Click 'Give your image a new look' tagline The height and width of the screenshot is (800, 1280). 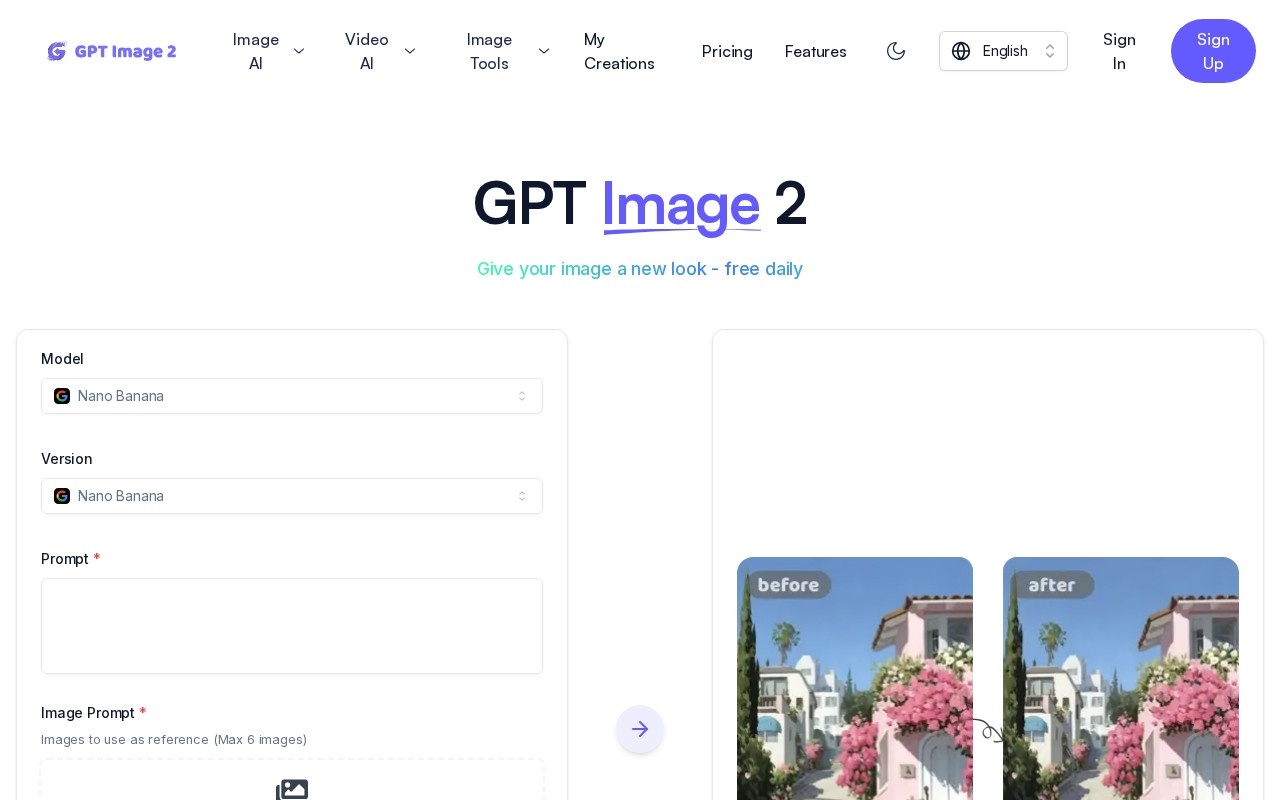click(640, 269)
